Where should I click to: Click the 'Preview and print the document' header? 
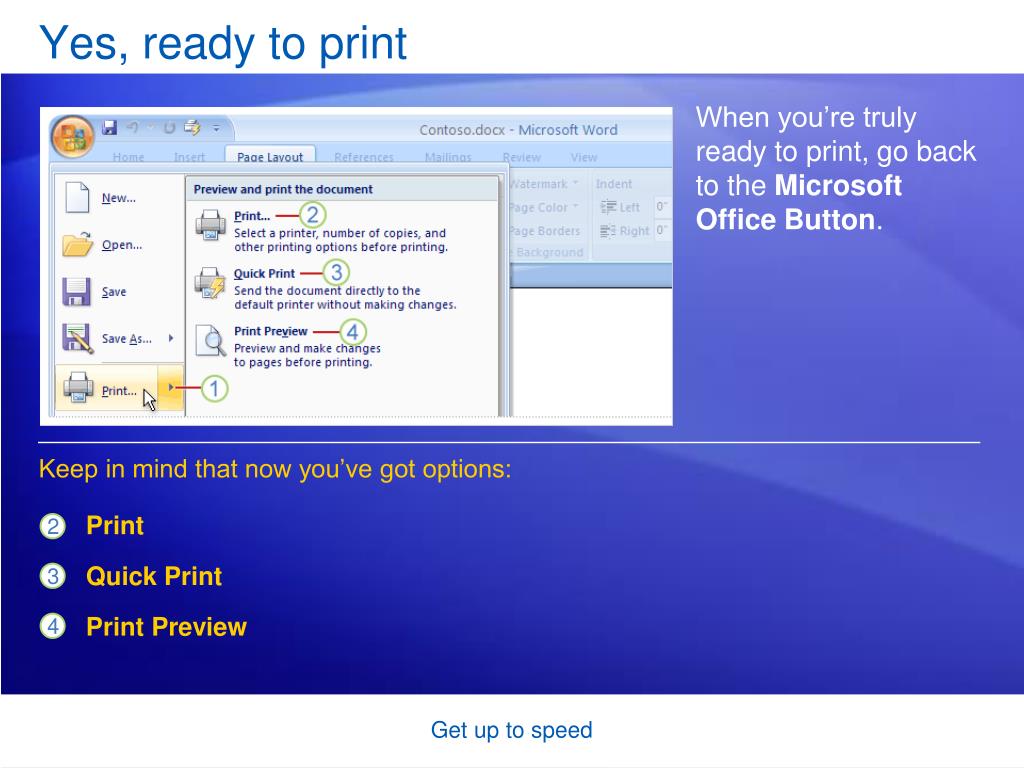[x=283, y=189]
